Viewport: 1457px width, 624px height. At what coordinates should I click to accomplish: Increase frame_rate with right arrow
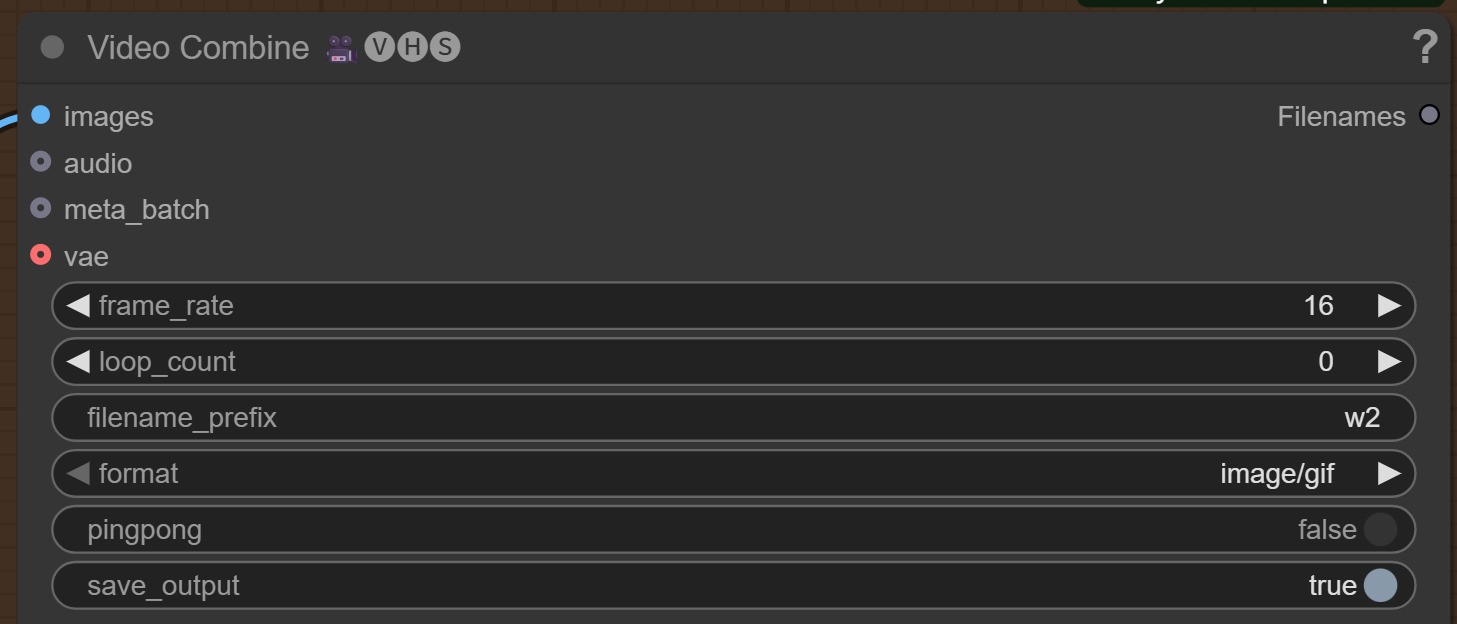pos(1389,305)
